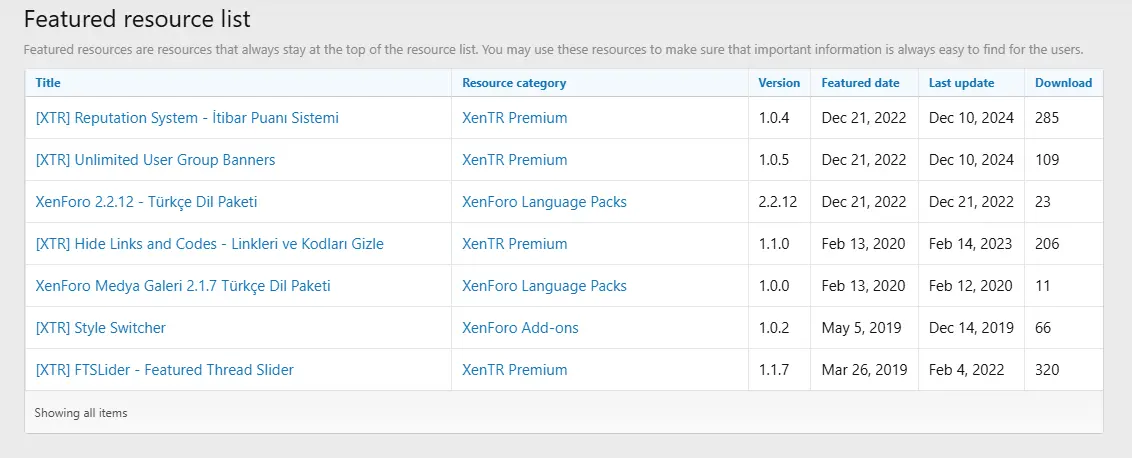Open XenForo Language Packs for Medya Galeri row
The image size is (1132, 458).
544,285
